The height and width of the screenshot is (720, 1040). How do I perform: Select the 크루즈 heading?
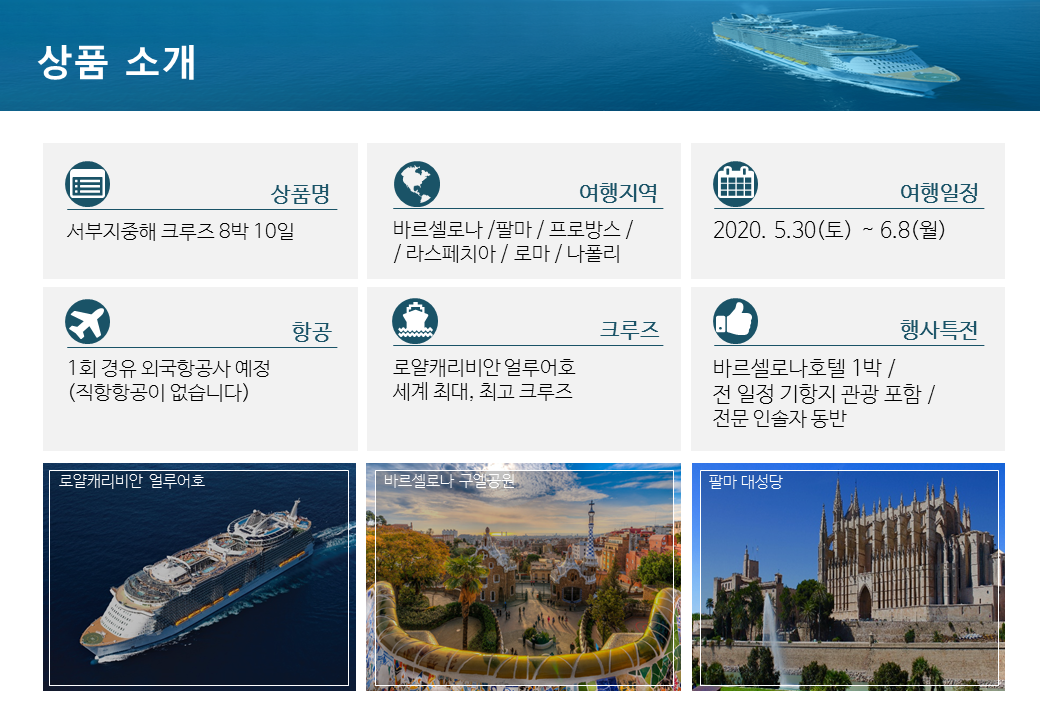point(629,330)
